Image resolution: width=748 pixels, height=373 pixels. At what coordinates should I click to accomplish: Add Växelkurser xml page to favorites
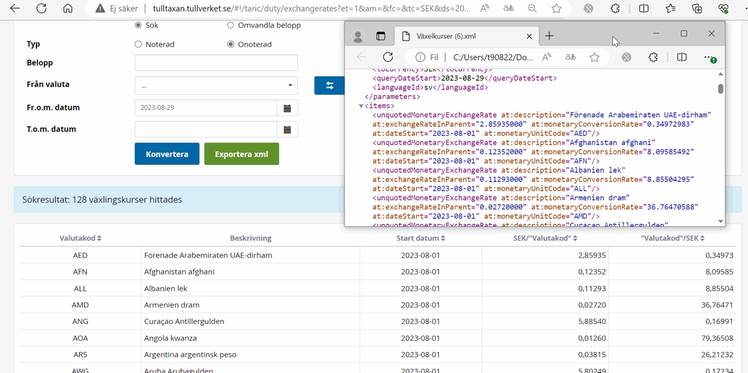point(594,57)
